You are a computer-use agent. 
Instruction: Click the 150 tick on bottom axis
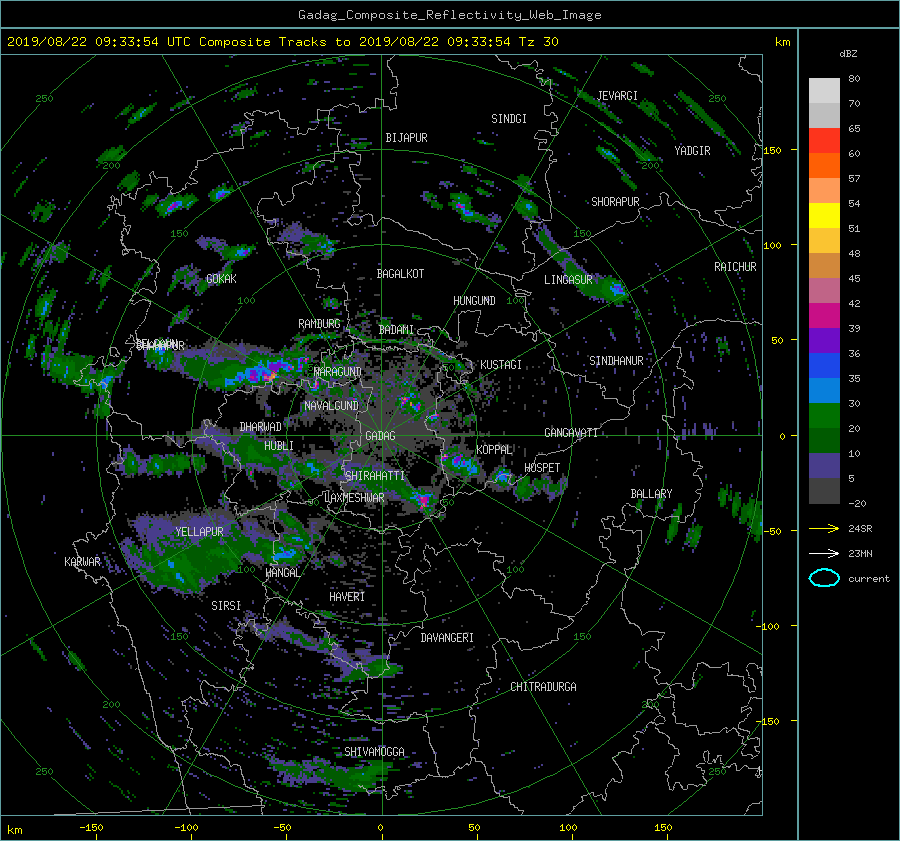(x=662, y=827)
